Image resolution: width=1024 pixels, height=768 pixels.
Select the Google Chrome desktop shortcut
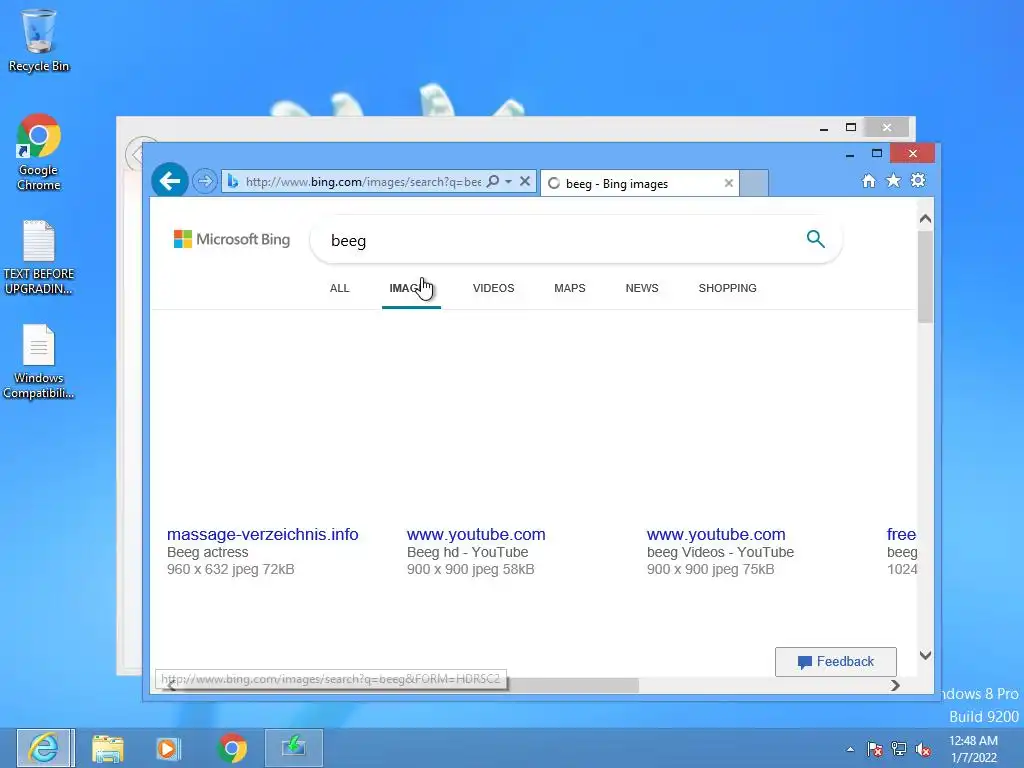pyautogui.click(x=39, y=152)
